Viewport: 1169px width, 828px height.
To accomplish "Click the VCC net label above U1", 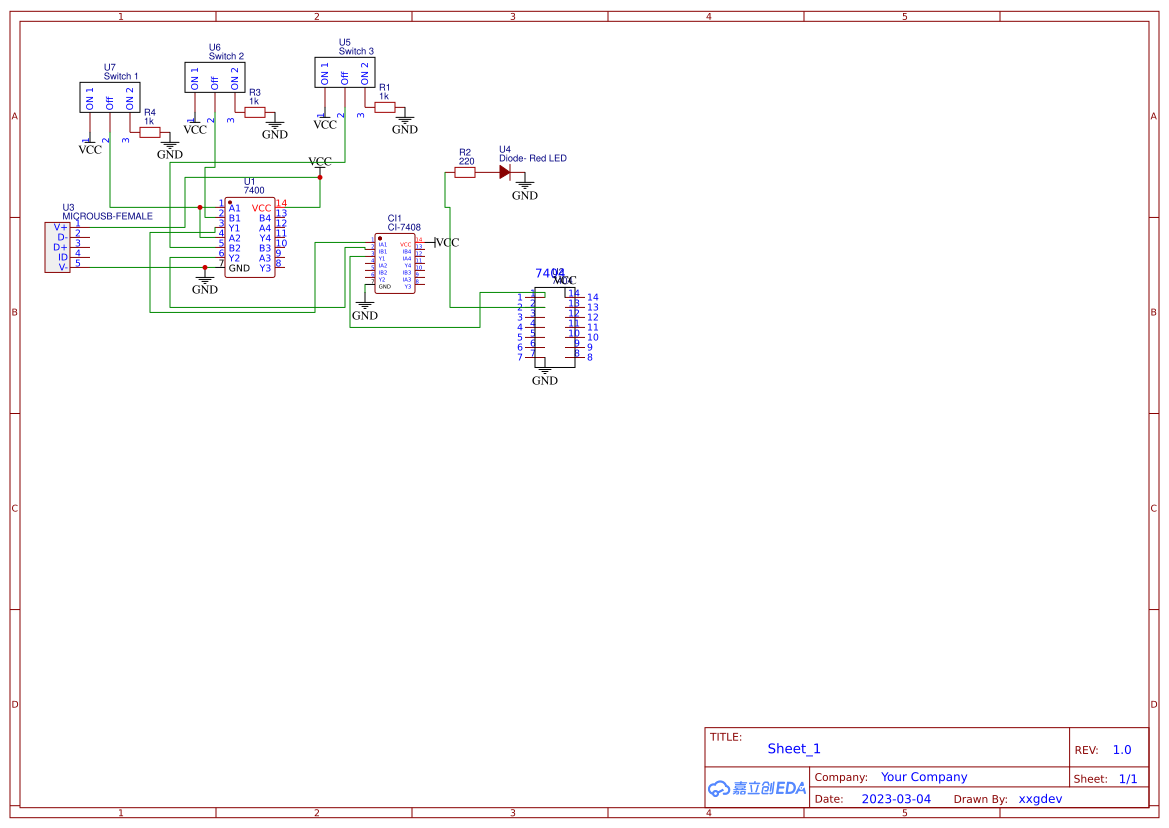I will (x=320, y=161).
